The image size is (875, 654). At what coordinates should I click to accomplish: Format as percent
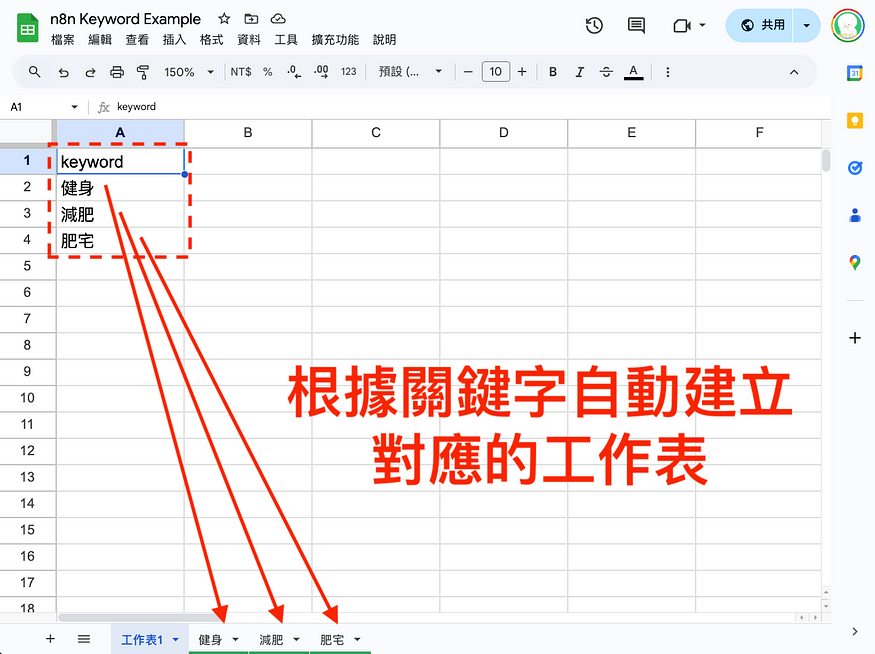coord(268,72)
